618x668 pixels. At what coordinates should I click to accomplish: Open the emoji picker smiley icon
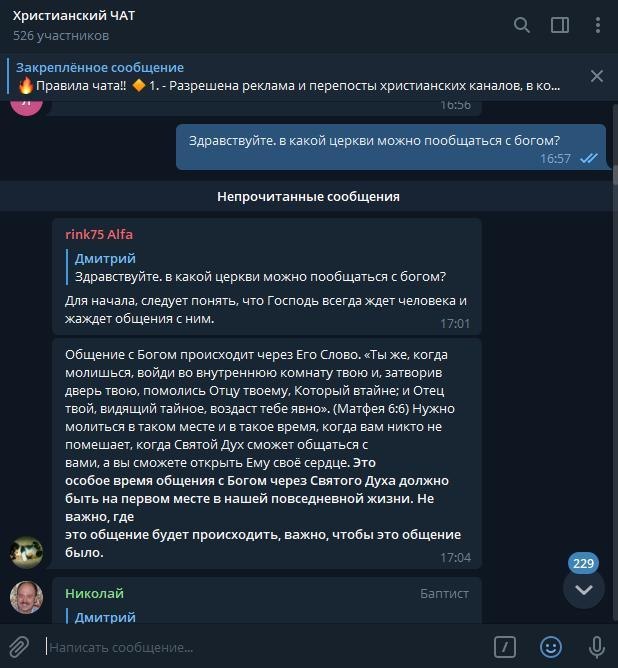pos(551,647)
